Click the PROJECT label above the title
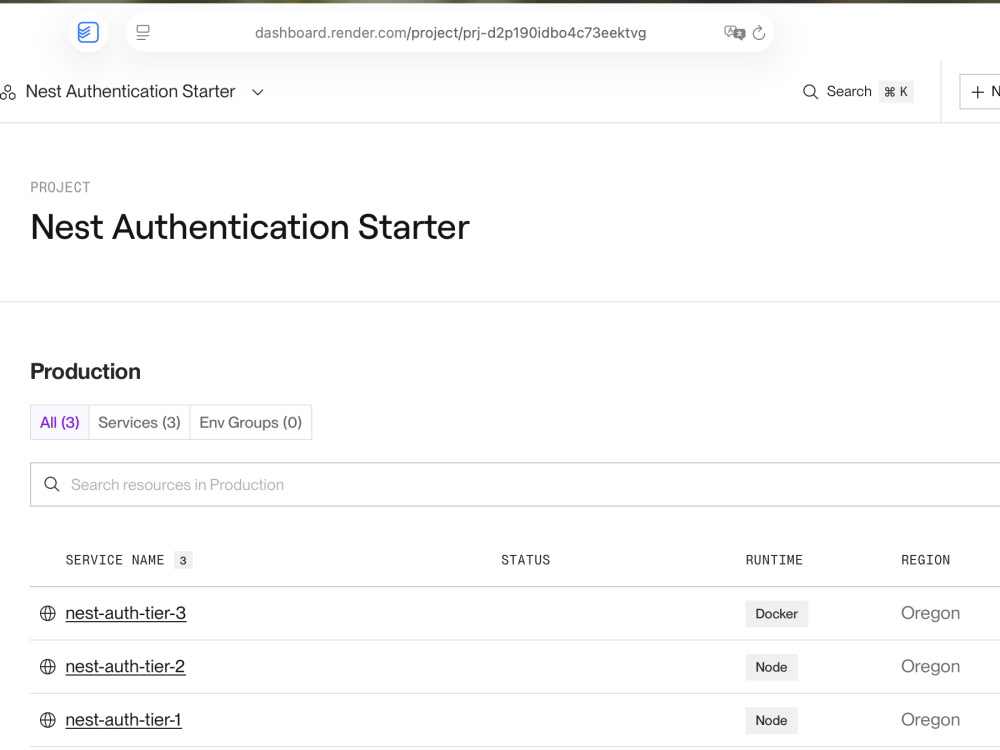The height and width of the screenshot is (750, 1000). coord(60,188)
